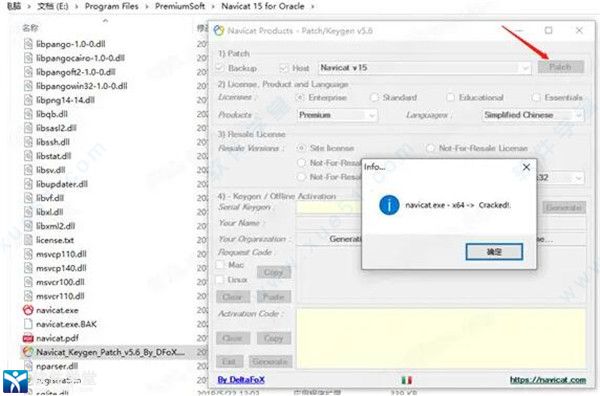Image resolution: width=600 pixels, height=396 pixels.
Task: Click the blue info icon in dialog
Action: [389, 205]
